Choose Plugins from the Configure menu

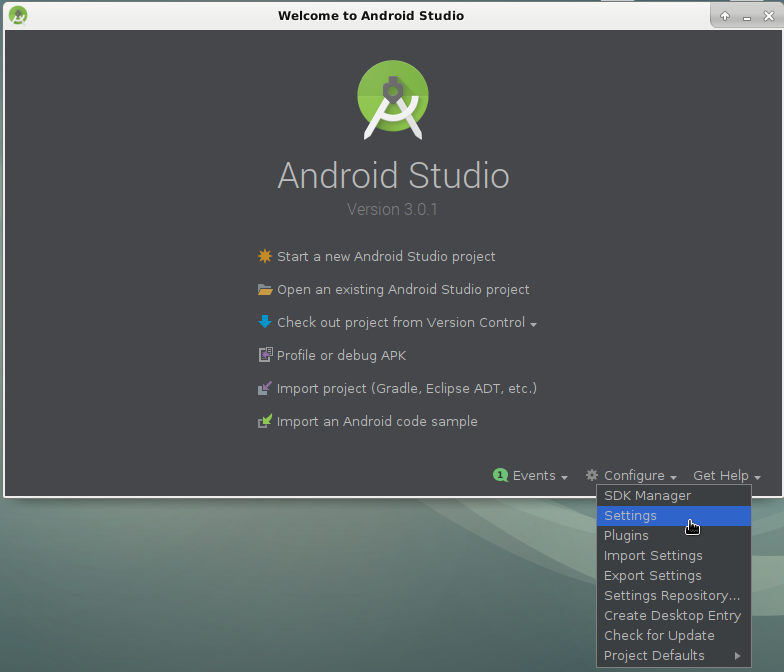pyautogui.click(x=626, y=535)
